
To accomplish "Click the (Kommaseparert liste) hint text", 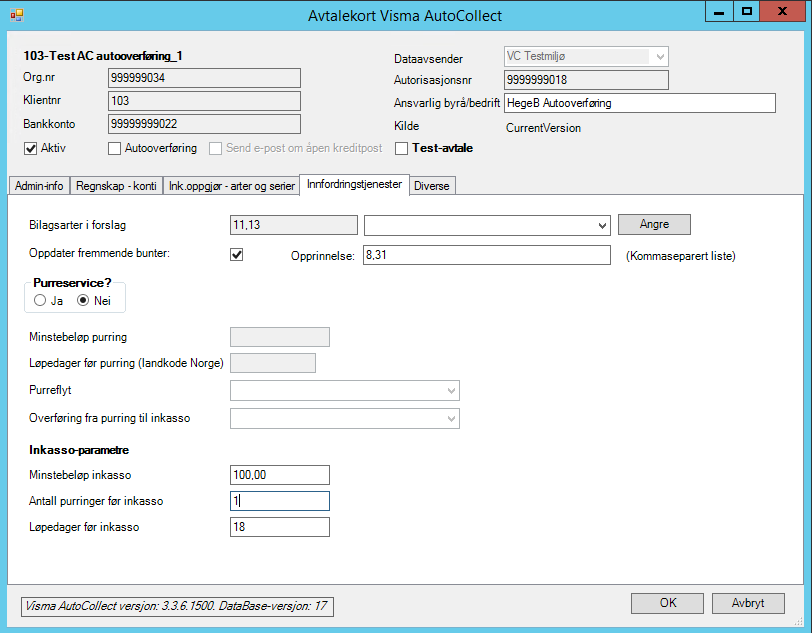I will (x=680, y=256).
